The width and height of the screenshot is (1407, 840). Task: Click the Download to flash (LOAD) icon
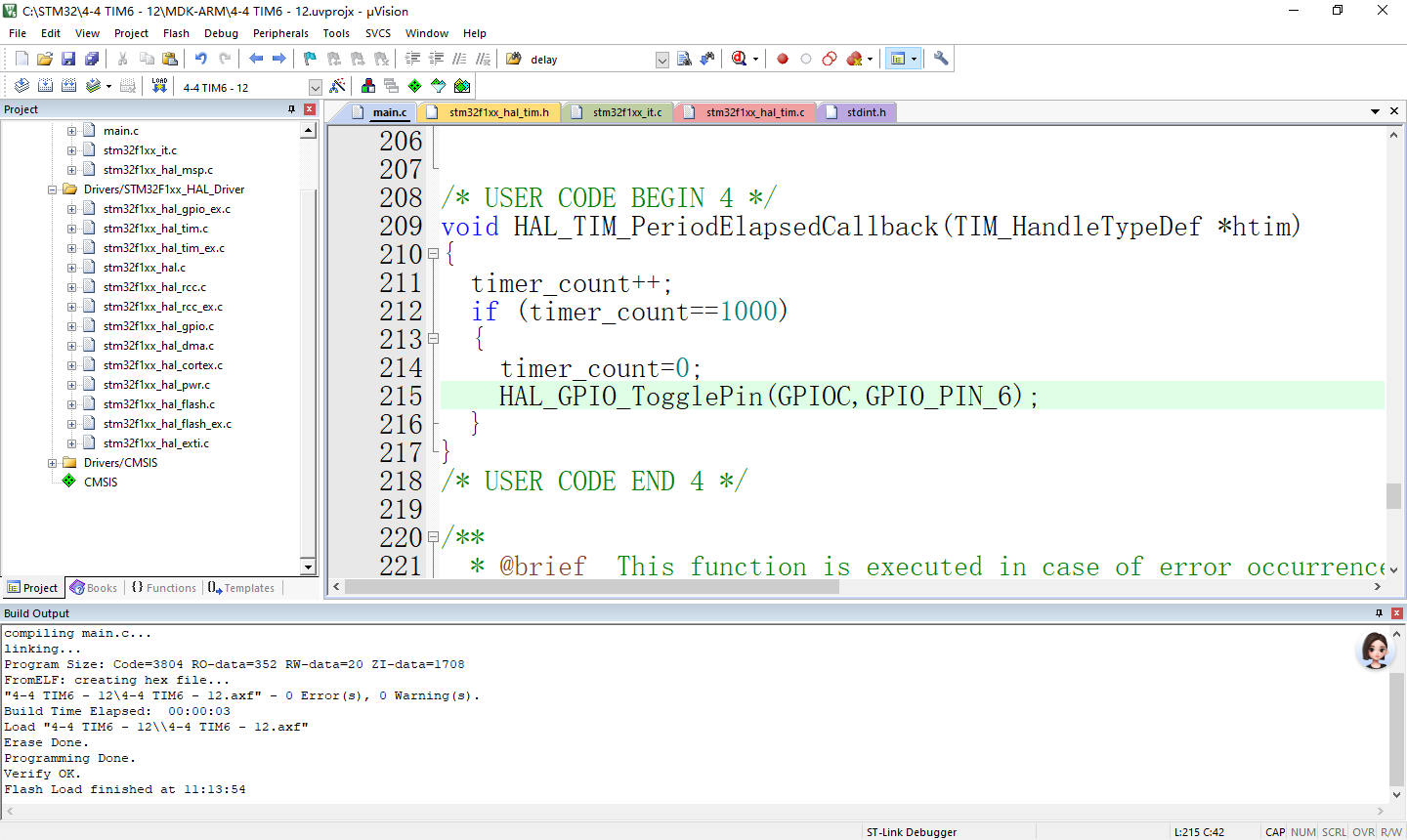[x=159, y=86]
